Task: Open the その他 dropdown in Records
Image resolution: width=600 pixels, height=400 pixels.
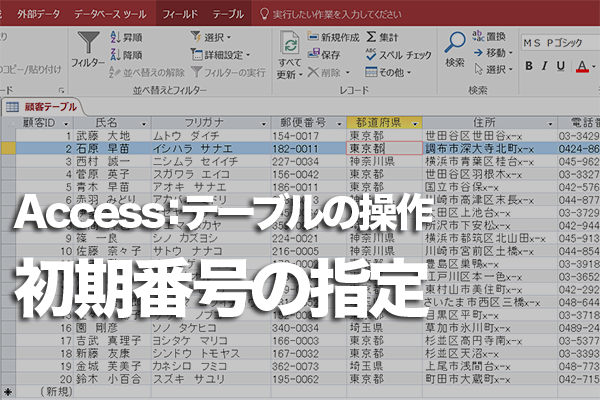Action: coord(388,72)
